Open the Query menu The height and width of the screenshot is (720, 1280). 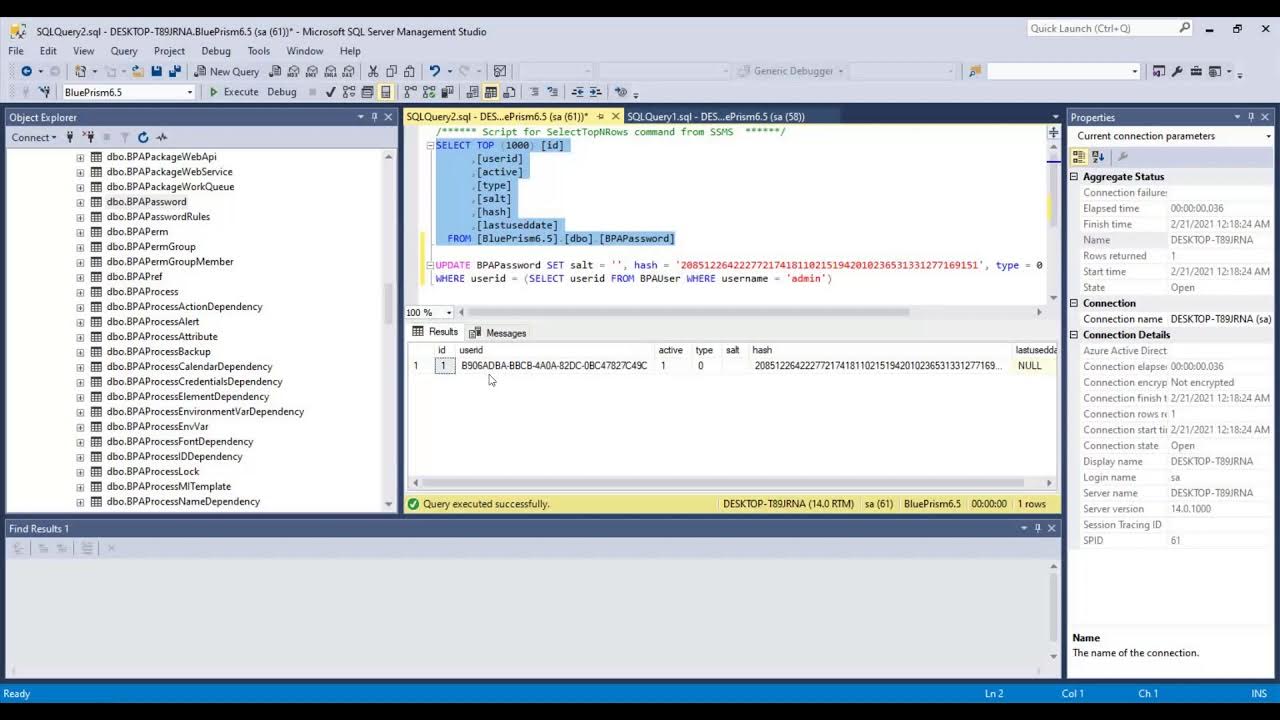point(124,51)
